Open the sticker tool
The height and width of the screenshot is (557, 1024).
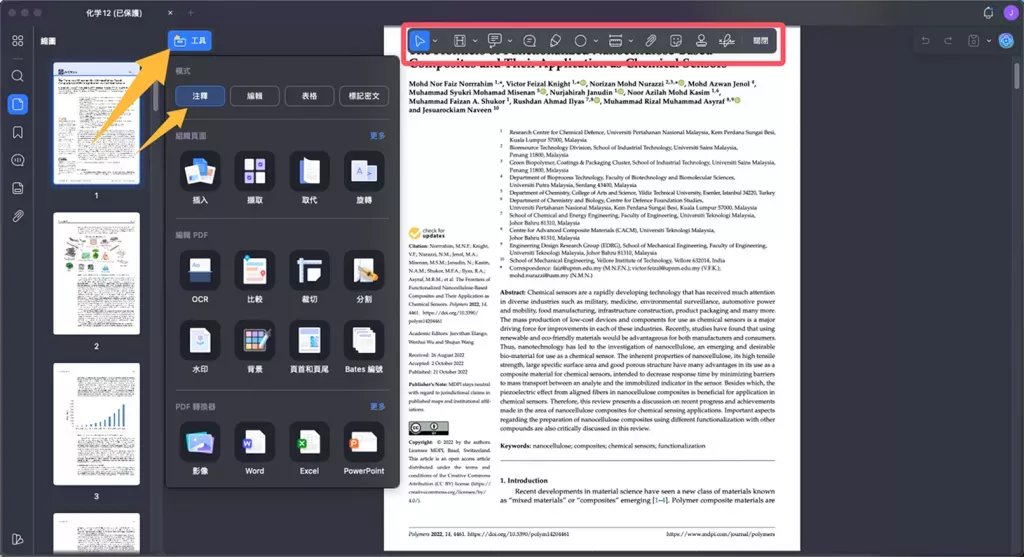[676, 40]
